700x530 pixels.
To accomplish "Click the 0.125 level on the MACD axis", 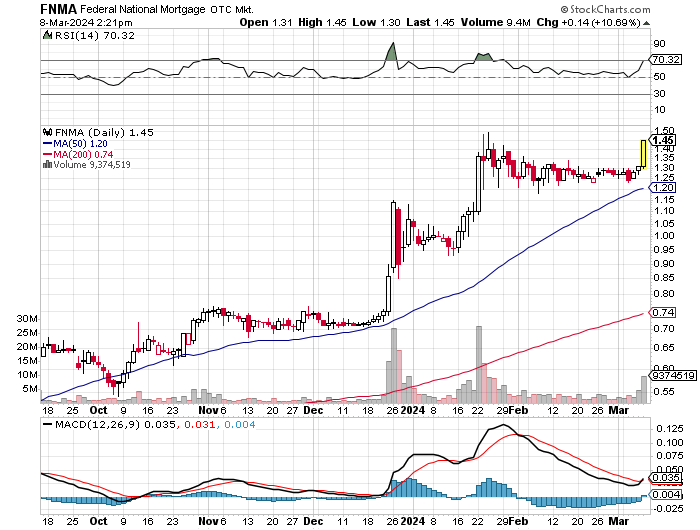I will tap(670, 429).
